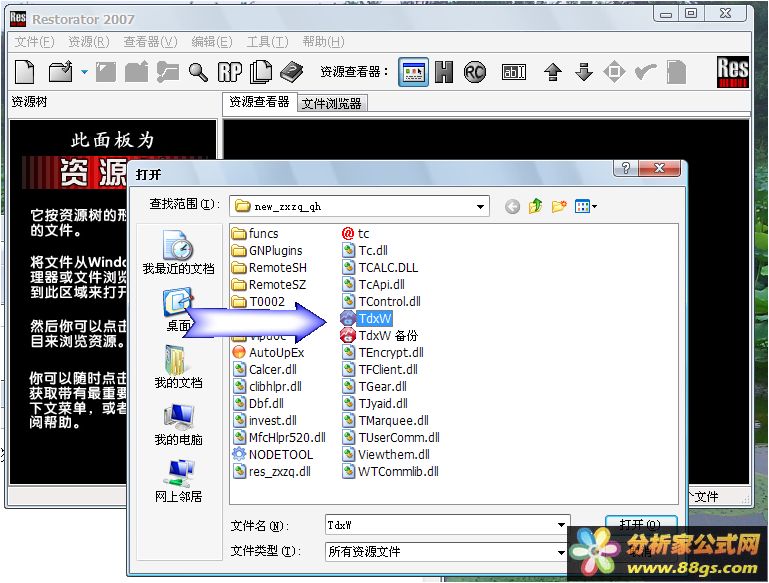
Task: Expand the 文件名 dropdown arrow
Action: coord(562,525)
